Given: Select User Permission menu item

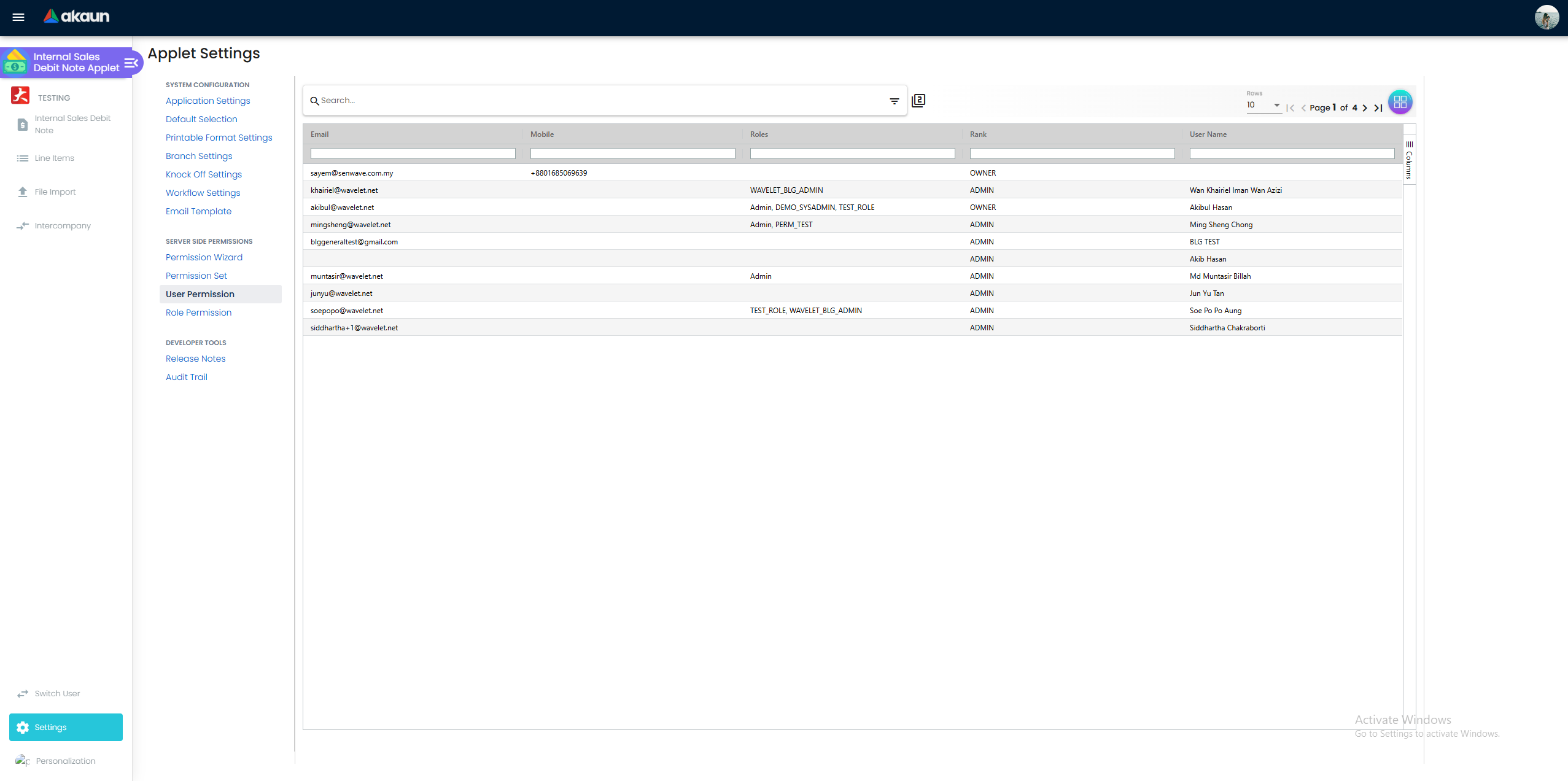Looking at the screenshot, I should [220, 294].
